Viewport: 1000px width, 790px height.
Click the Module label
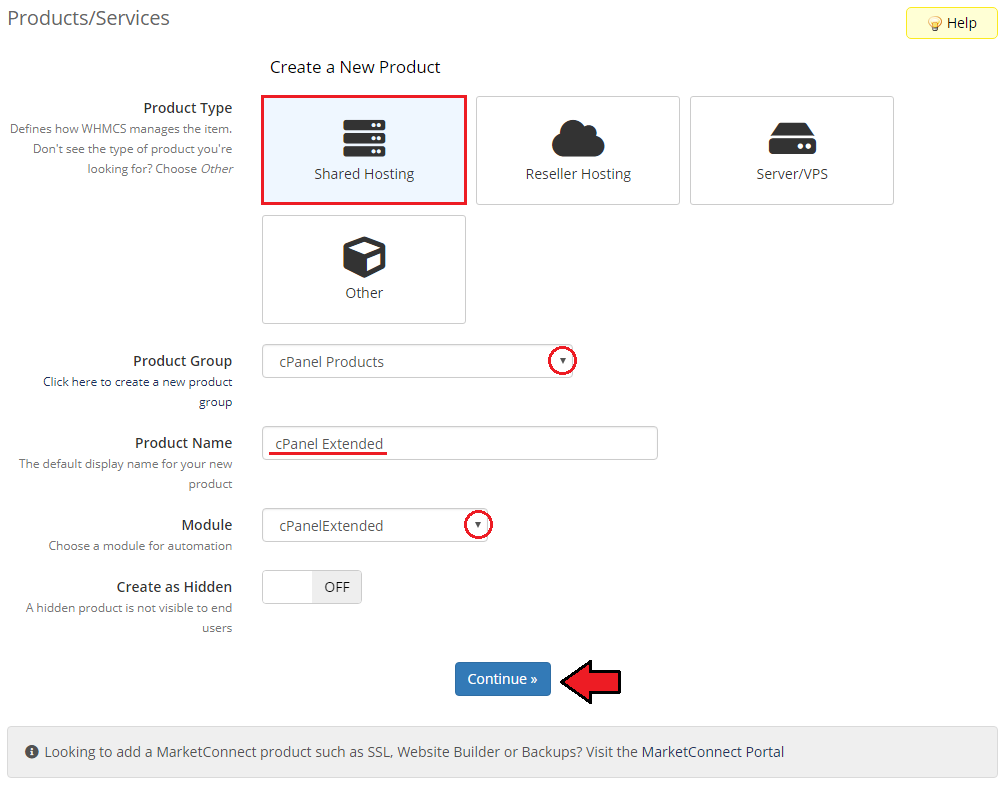point(207,525)
